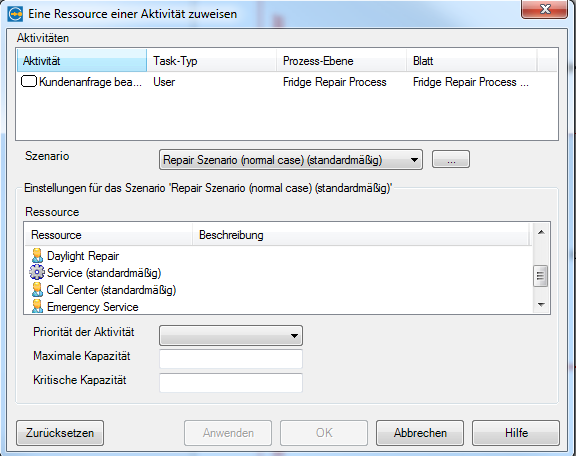Image resolution: width=576 pixels, height=456 pixels.
Task: Open the Priorität der Aktivität dropdown
Action: [x=231, y=335]
